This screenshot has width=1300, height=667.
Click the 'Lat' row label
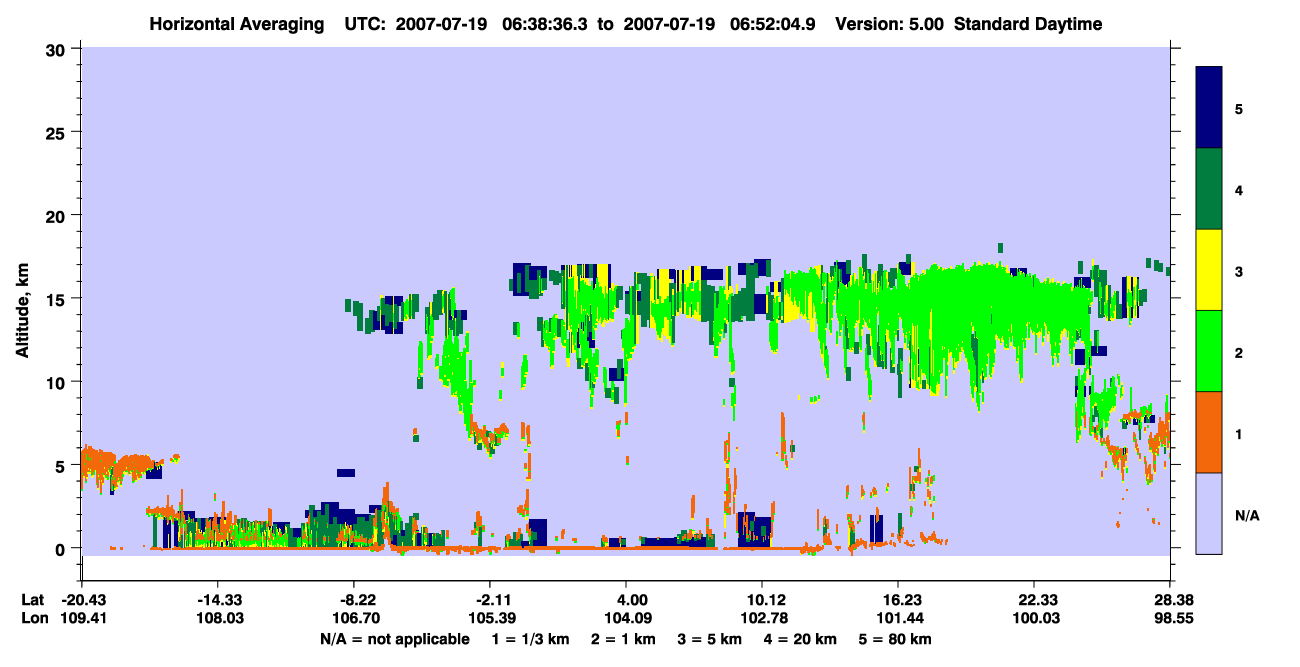(33, 600)
